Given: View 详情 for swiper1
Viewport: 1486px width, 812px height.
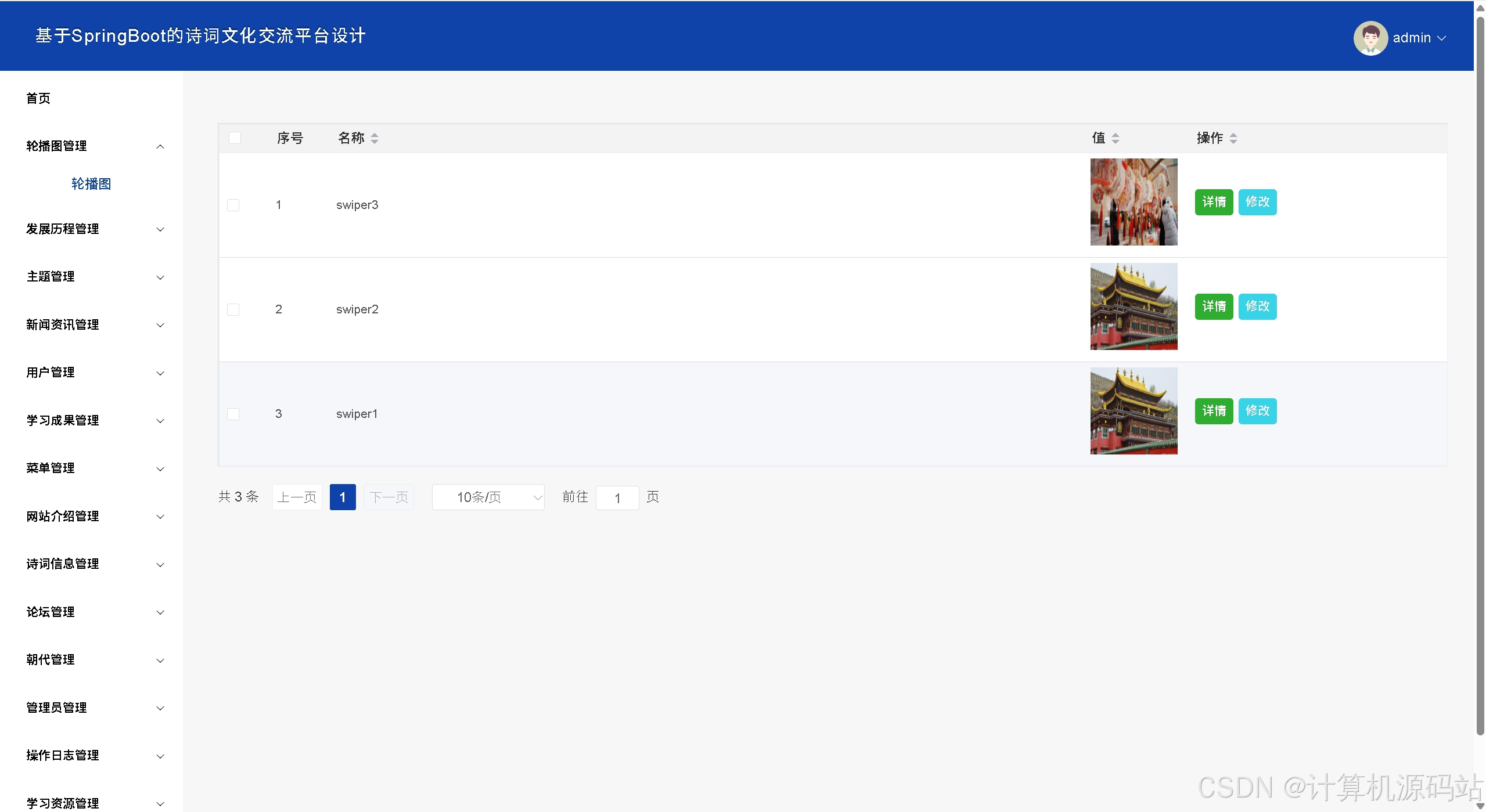Looking at the screenshot, I should [x=1214, y=411].
